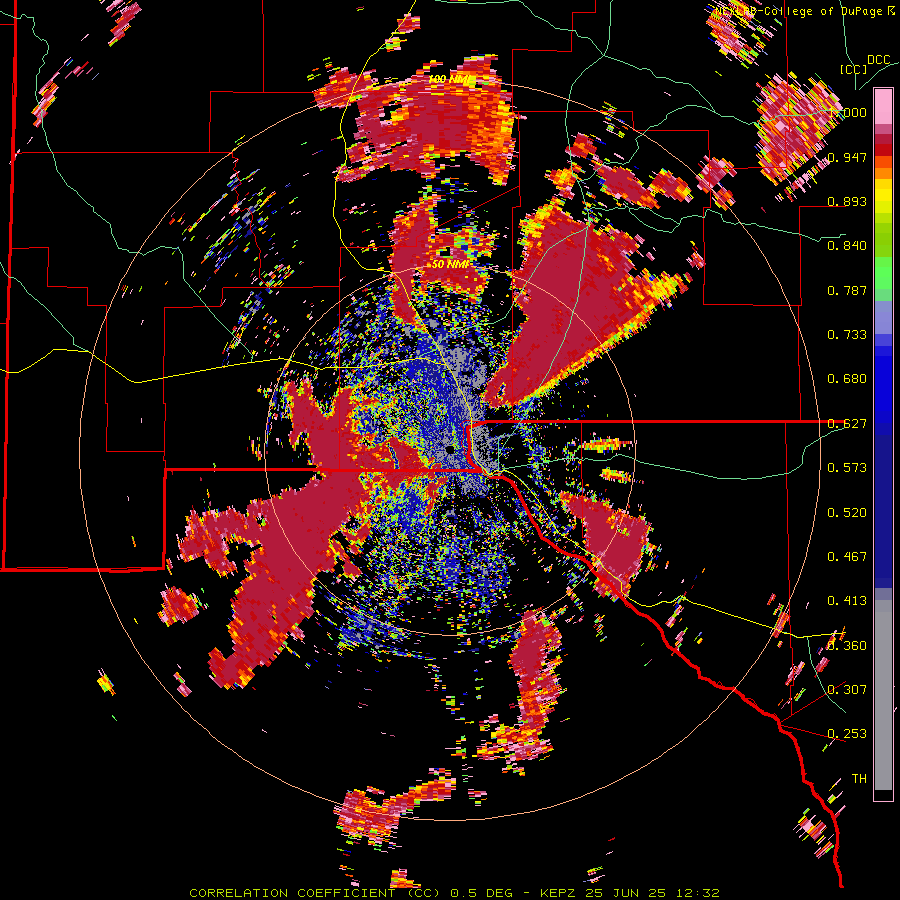Click the 0.893 legend value
This screenshot has width=900, height=900.
(x=847, y=201)
